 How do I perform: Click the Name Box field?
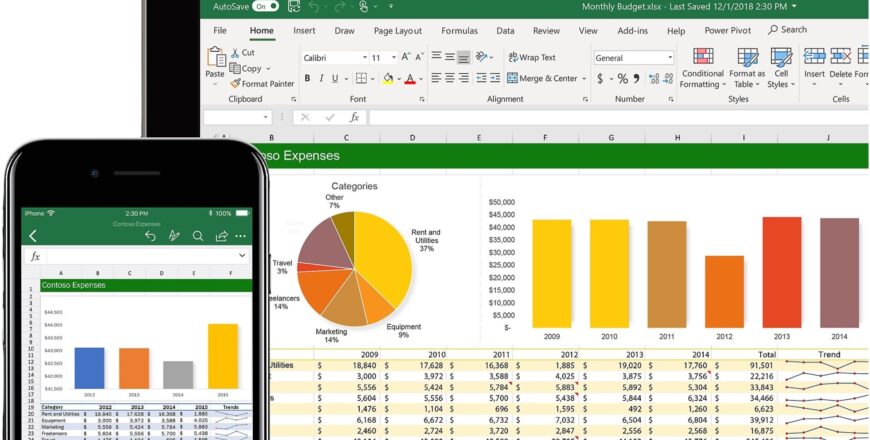(237, 117)
